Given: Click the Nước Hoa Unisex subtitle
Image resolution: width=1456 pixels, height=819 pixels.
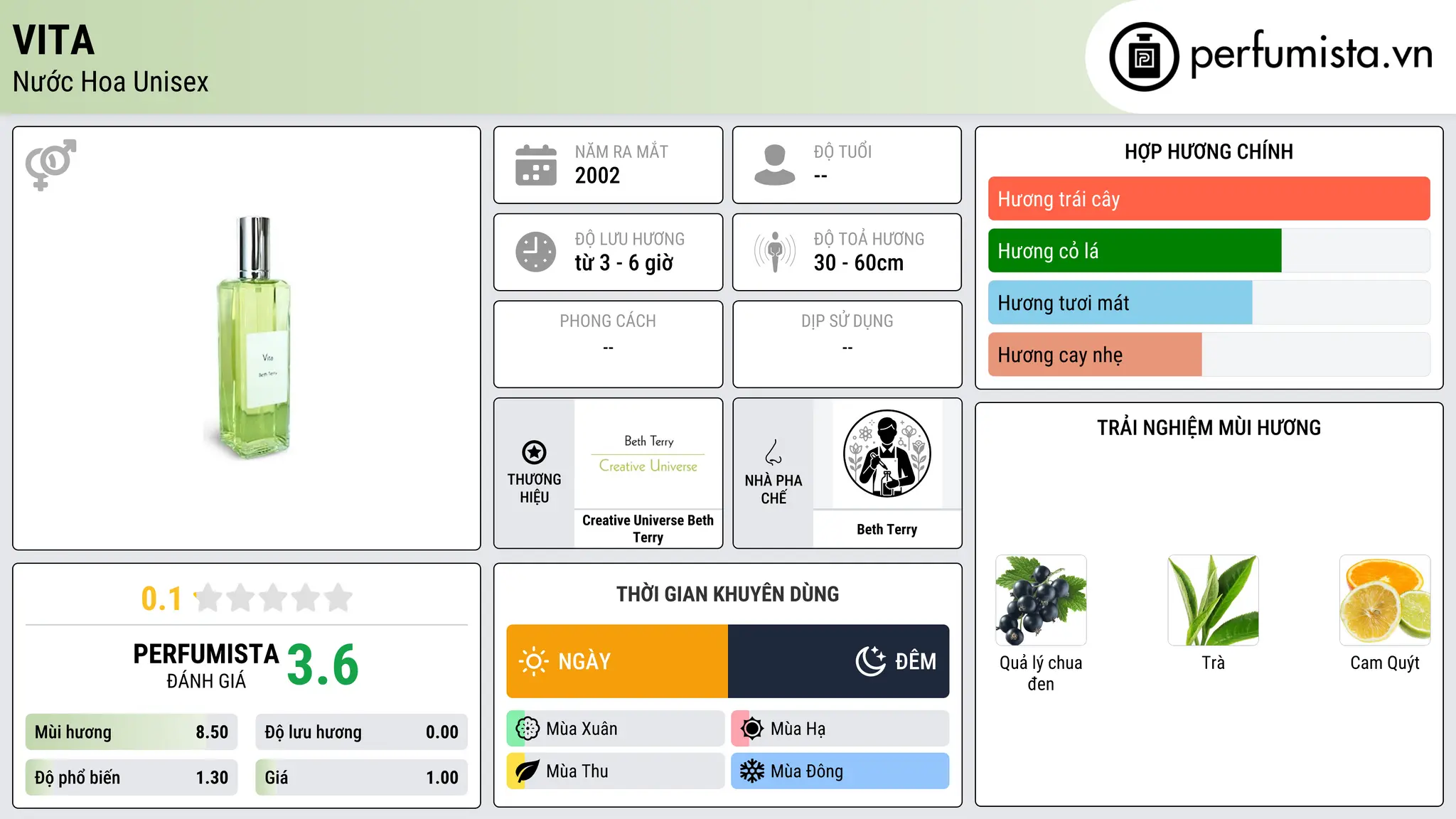Looking at the screenshot, I should coord(111,82).
